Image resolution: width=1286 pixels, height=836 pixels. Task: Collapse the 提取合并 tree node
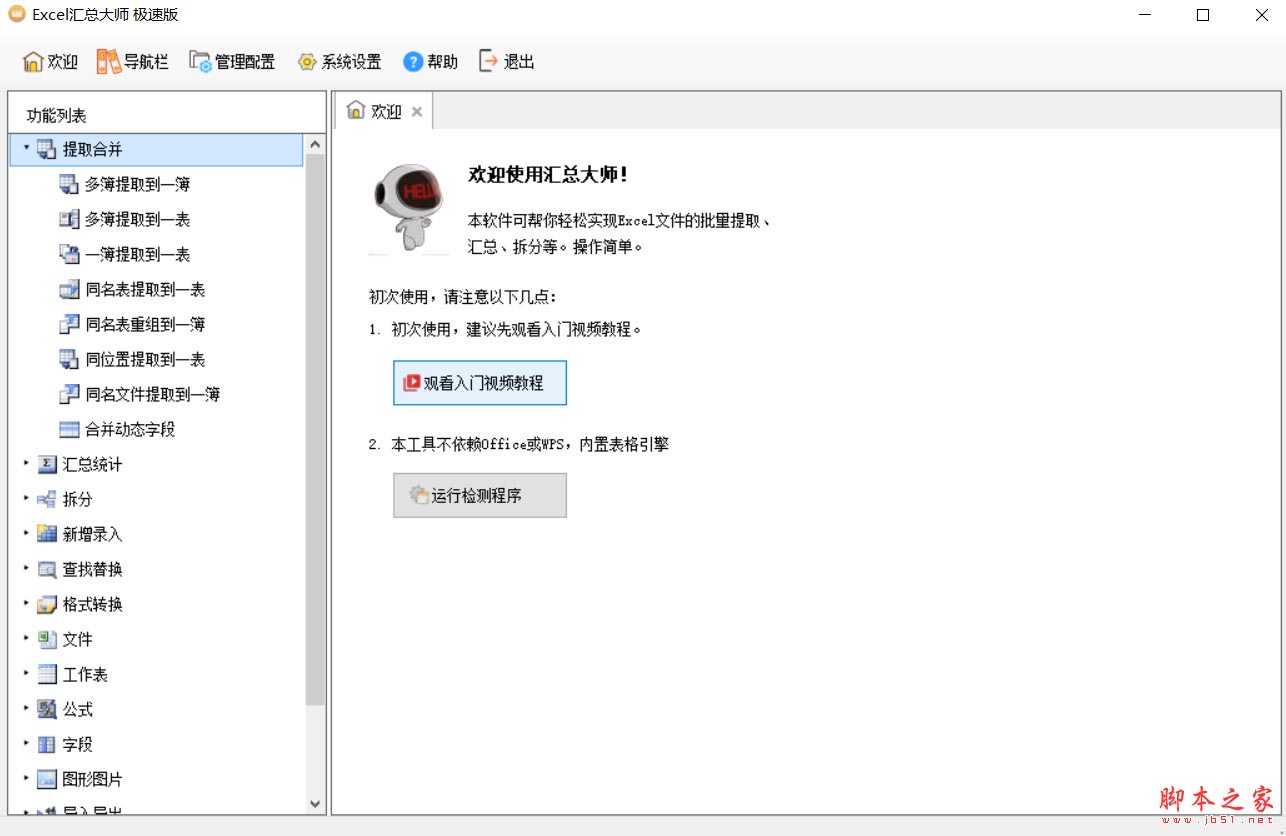point(26,148)
